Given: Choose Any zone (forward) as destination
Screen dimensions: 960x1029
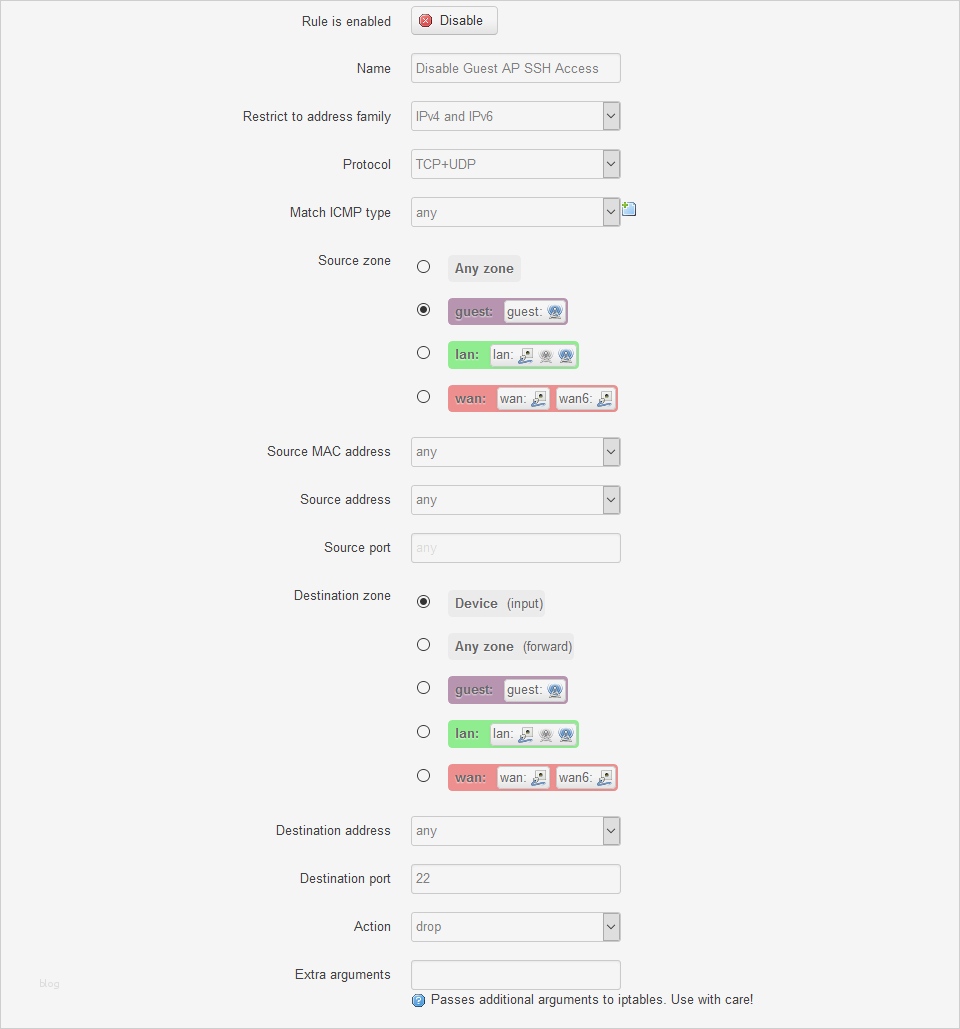Looking at the screenshot, I should point(423,645).
